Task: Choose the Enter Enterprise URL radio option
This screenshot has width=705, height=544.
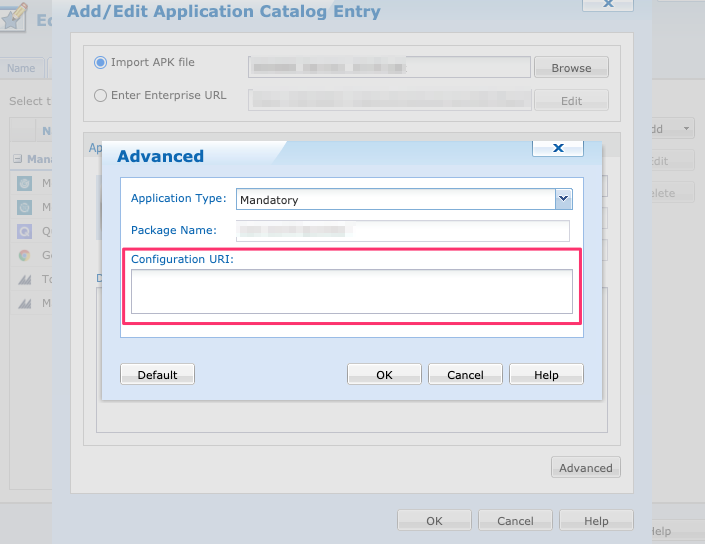Action: tap(100, 96)
